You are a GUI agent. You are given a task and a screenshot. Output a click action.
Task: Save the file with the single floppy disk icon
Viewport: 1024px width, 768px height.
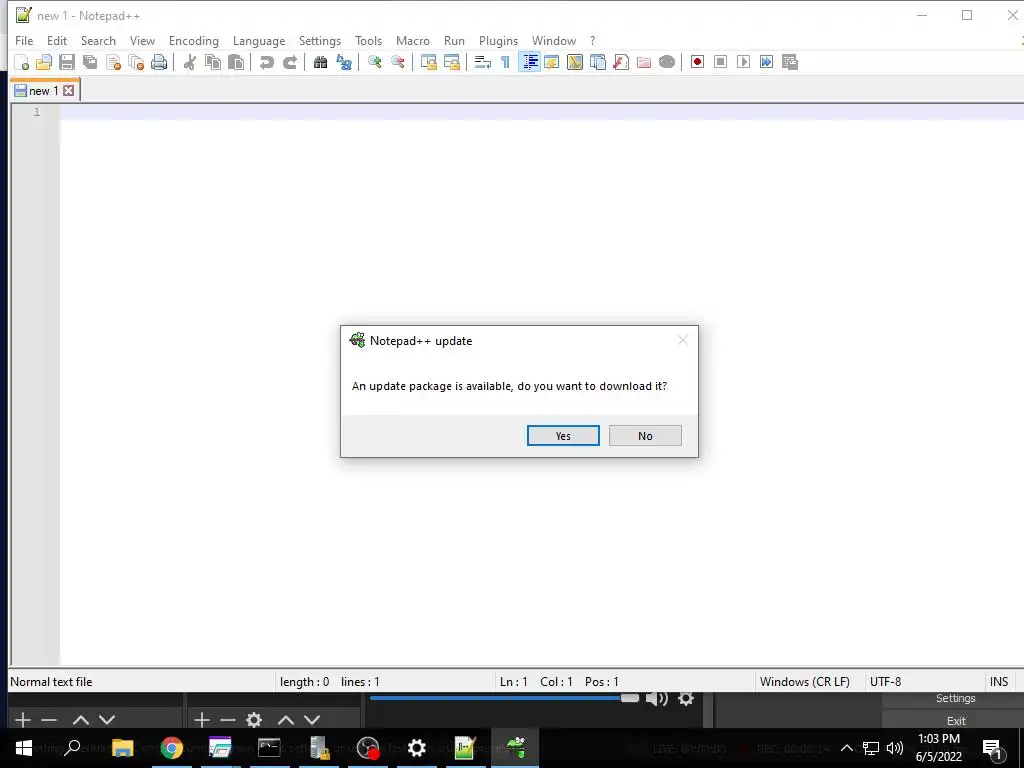pos(67,62)
